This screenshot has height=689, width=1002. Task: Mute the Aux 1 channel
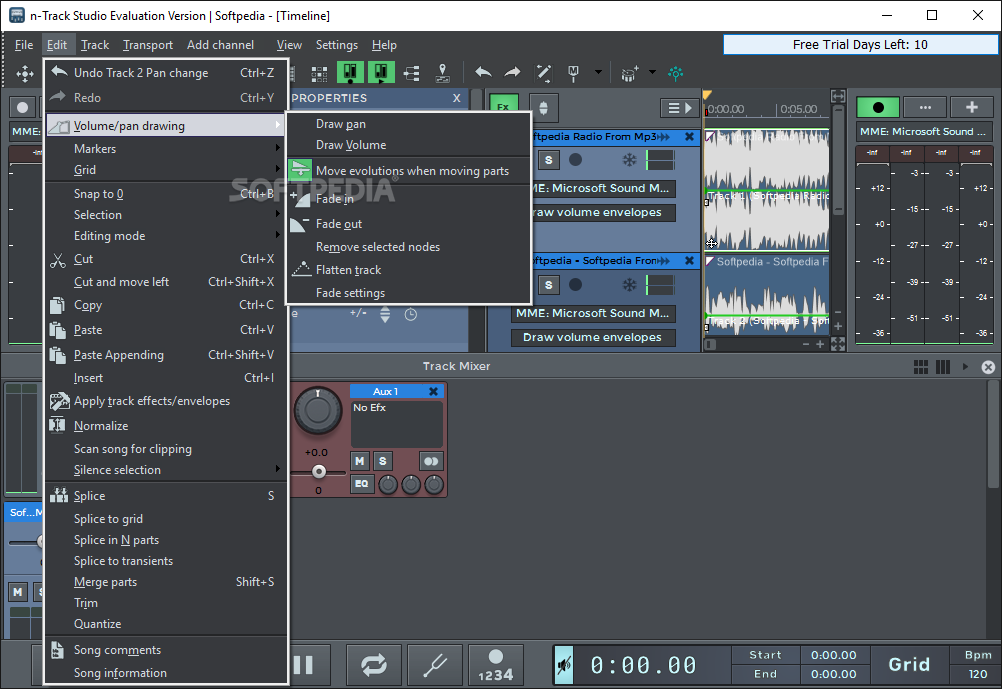point(360,461)
